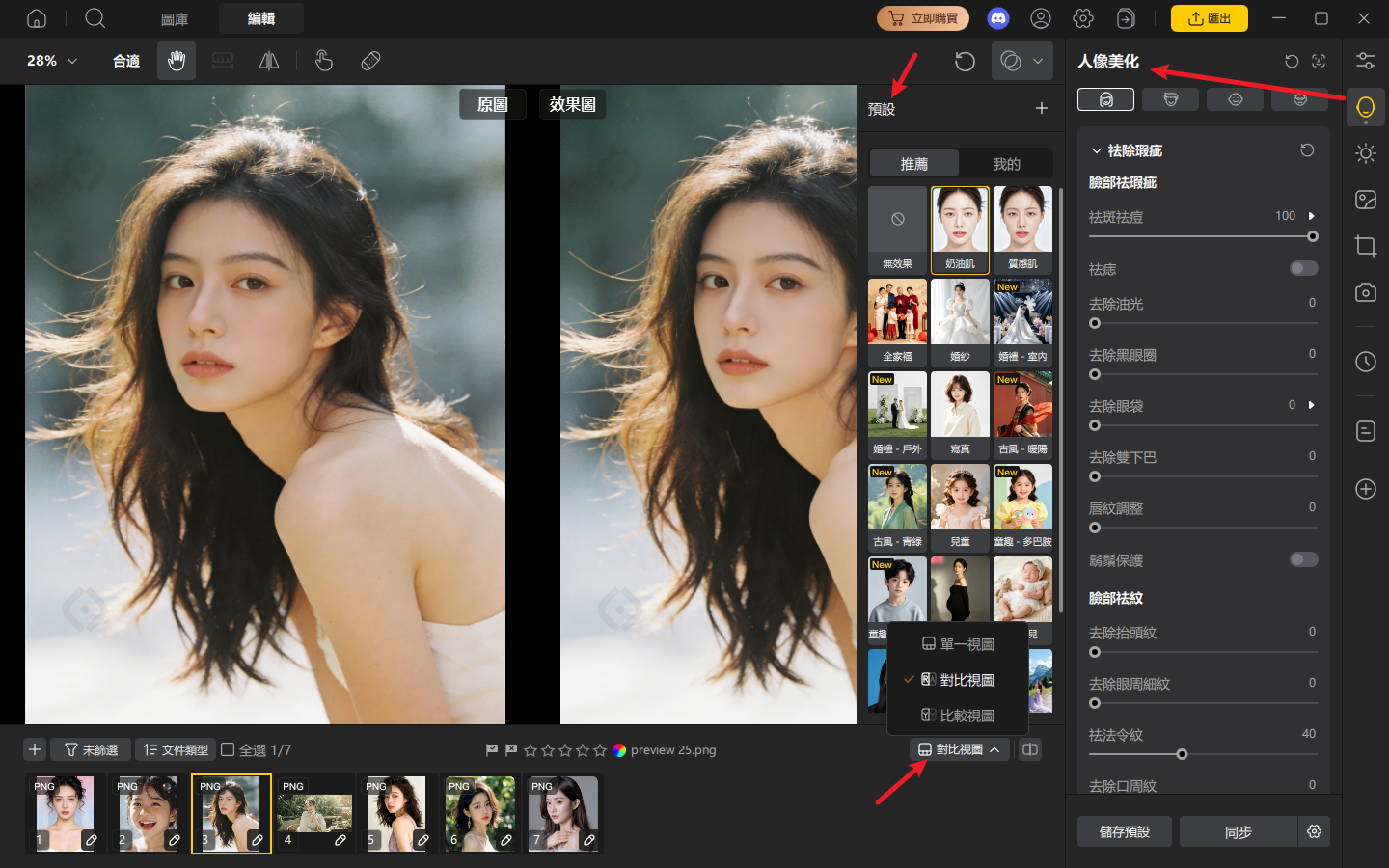Image resolution: width=1389 pixels, height=868 pixels.
Task: Add a new preset with plus icon
Action: [1042, 108]
